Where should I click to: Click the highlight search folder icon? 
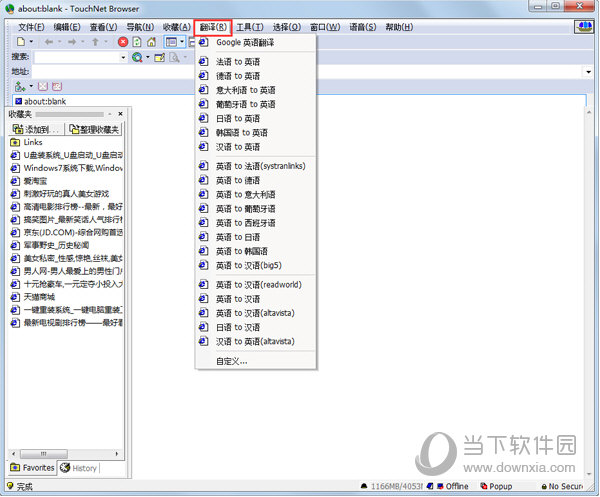pos(160,57)
